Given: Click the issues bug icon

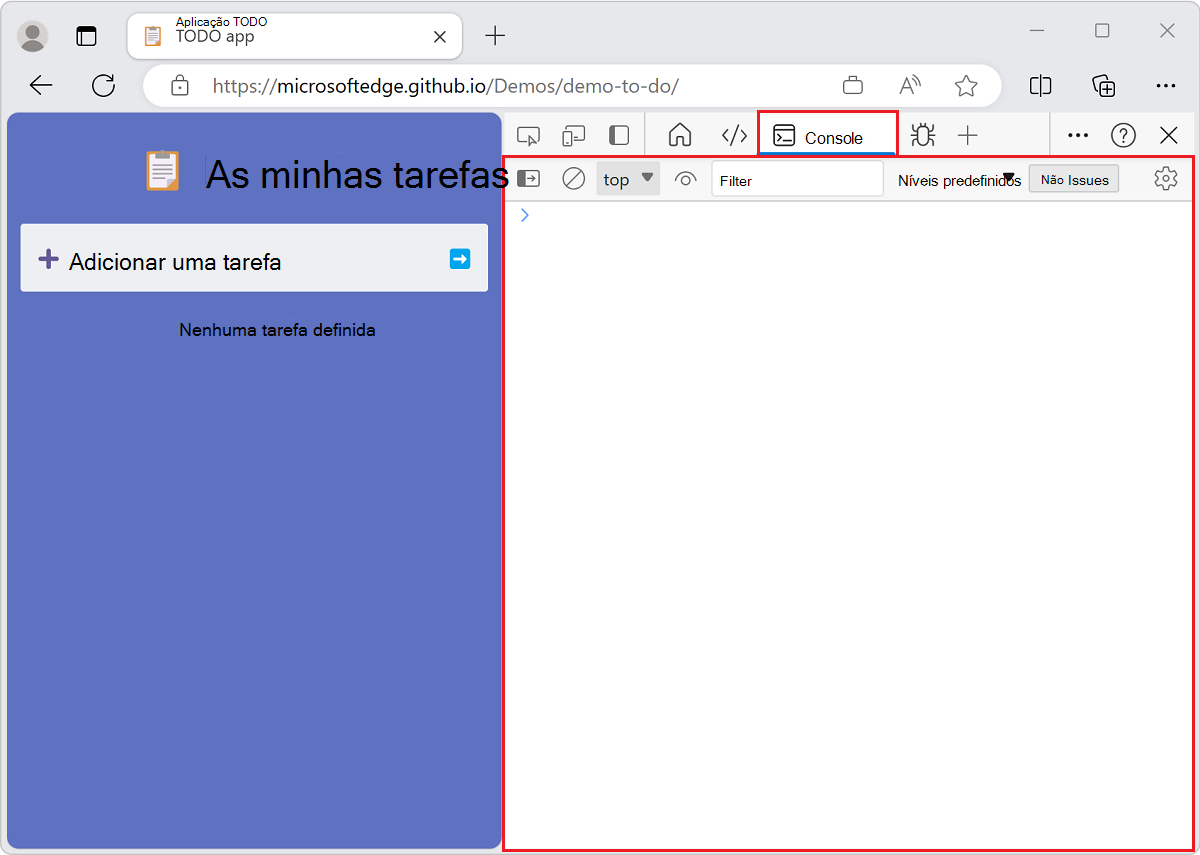Looking at the screenshot, I should [922, 135].
